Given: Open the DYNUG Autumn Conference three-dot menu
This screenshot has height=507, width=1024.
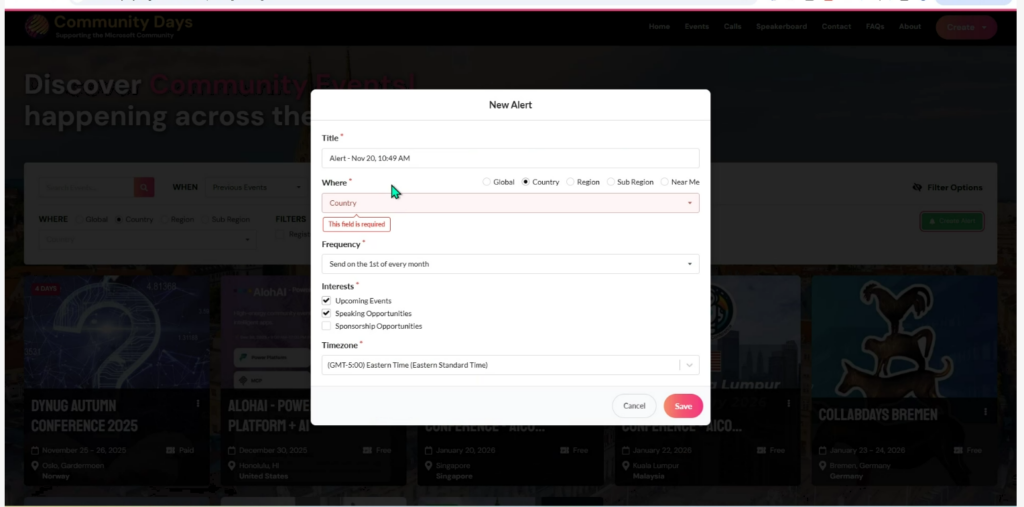Looking at the screenshot, I should click(x=198, y=404).
